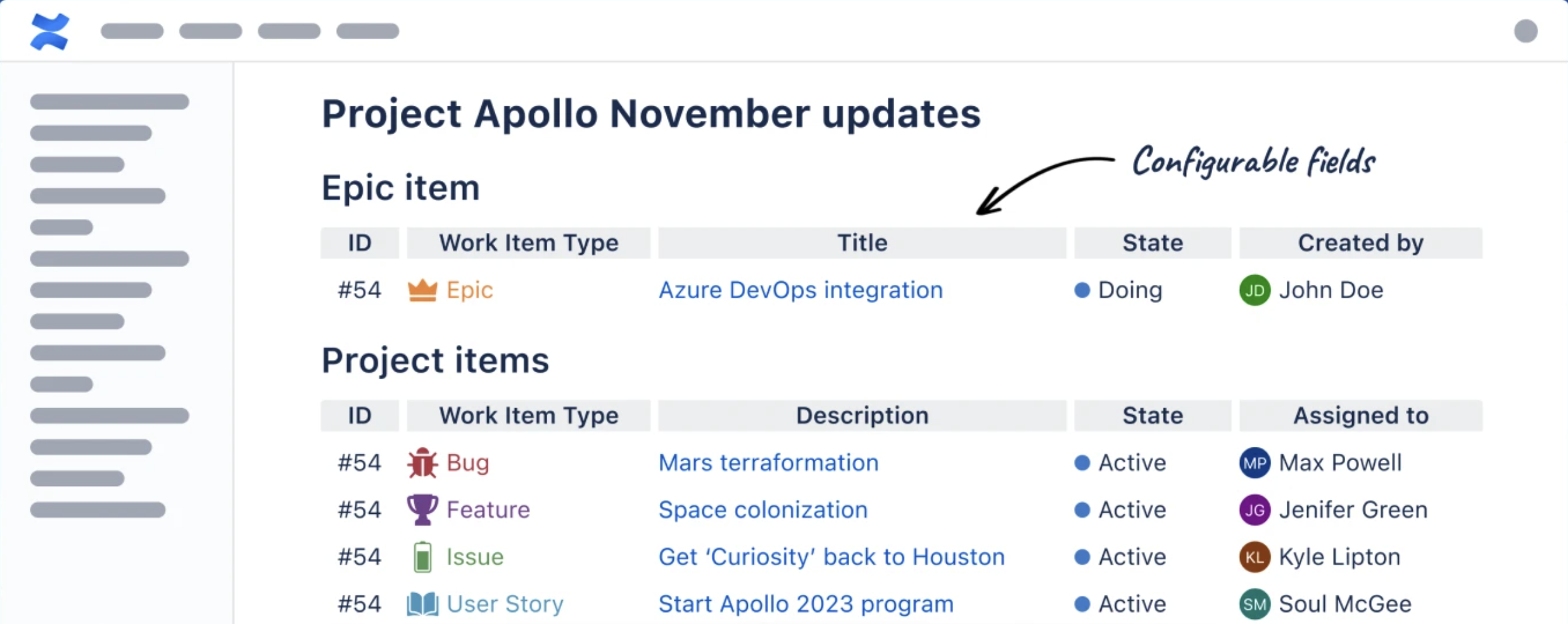Toggle the Active state for Space colonization
This screenshot has height=624, width=1568.
pos(1082,510)
